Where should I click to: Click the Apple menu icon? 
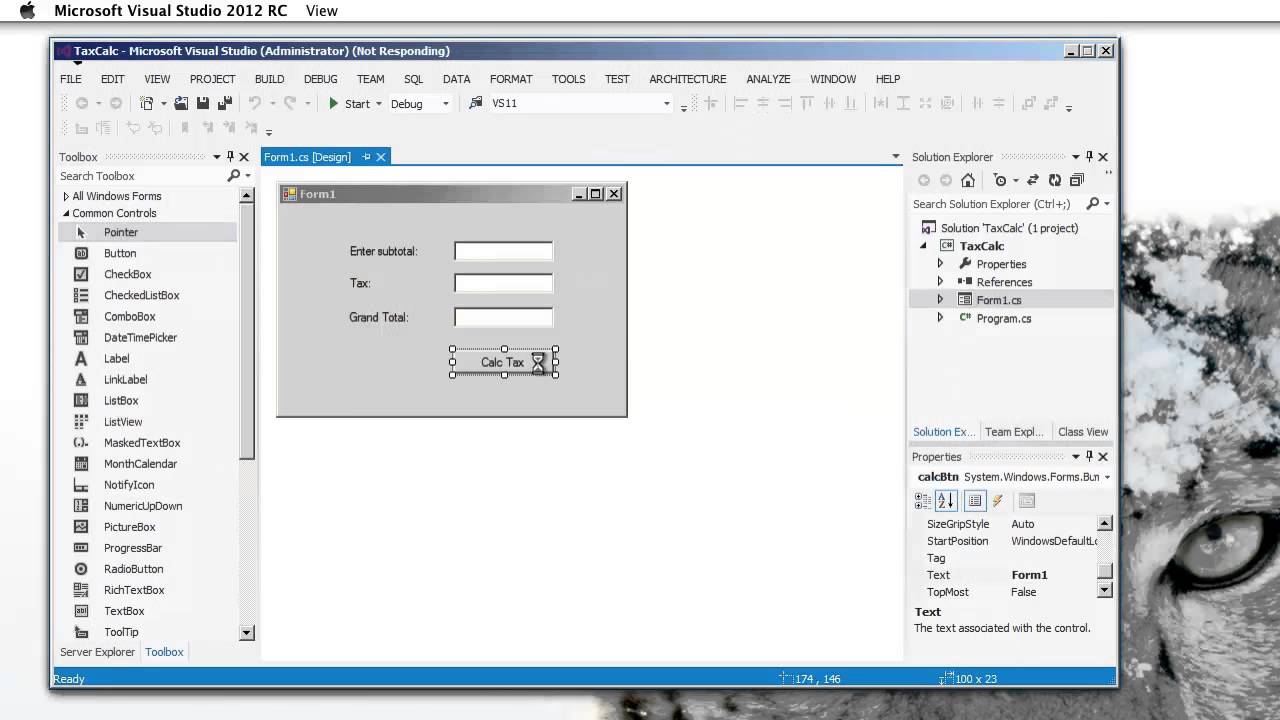click(x=27, y=10)
